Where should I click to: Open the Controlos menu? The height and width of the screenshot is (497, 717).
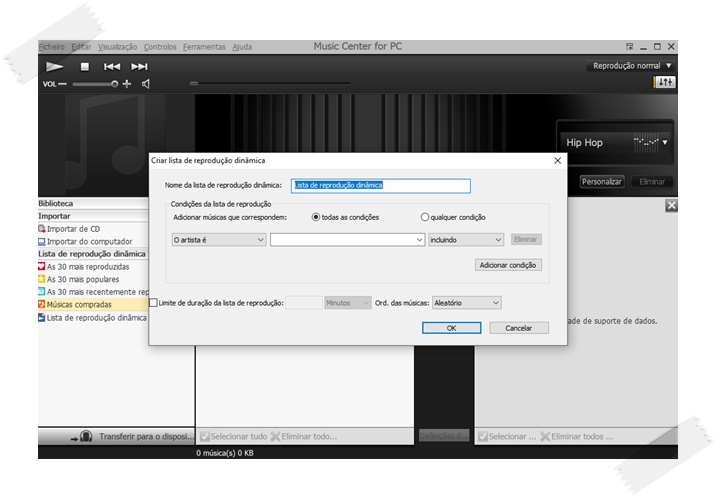160,47
